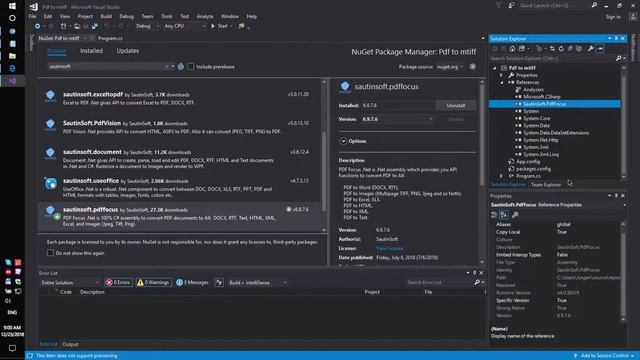This screenshot has height=360, width=640.
Task: Click the Alphabetical sort icon in the Properties panel
Action: click(x=504, y=215)
